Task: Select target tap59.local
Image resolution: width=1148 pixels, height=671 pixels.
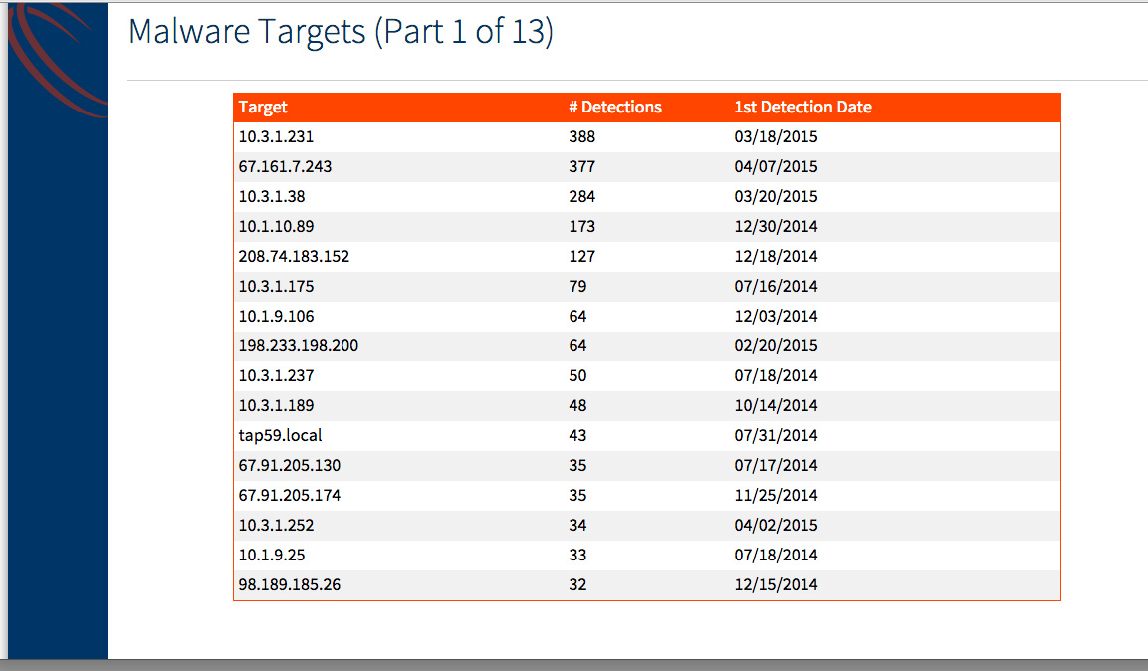Action: (x=280, y=435)
